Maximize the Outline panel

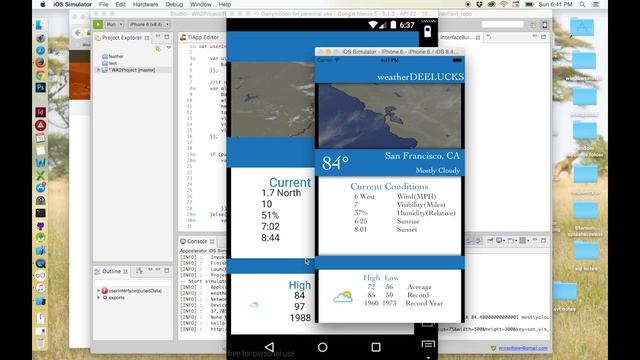[x=167, y=270]
